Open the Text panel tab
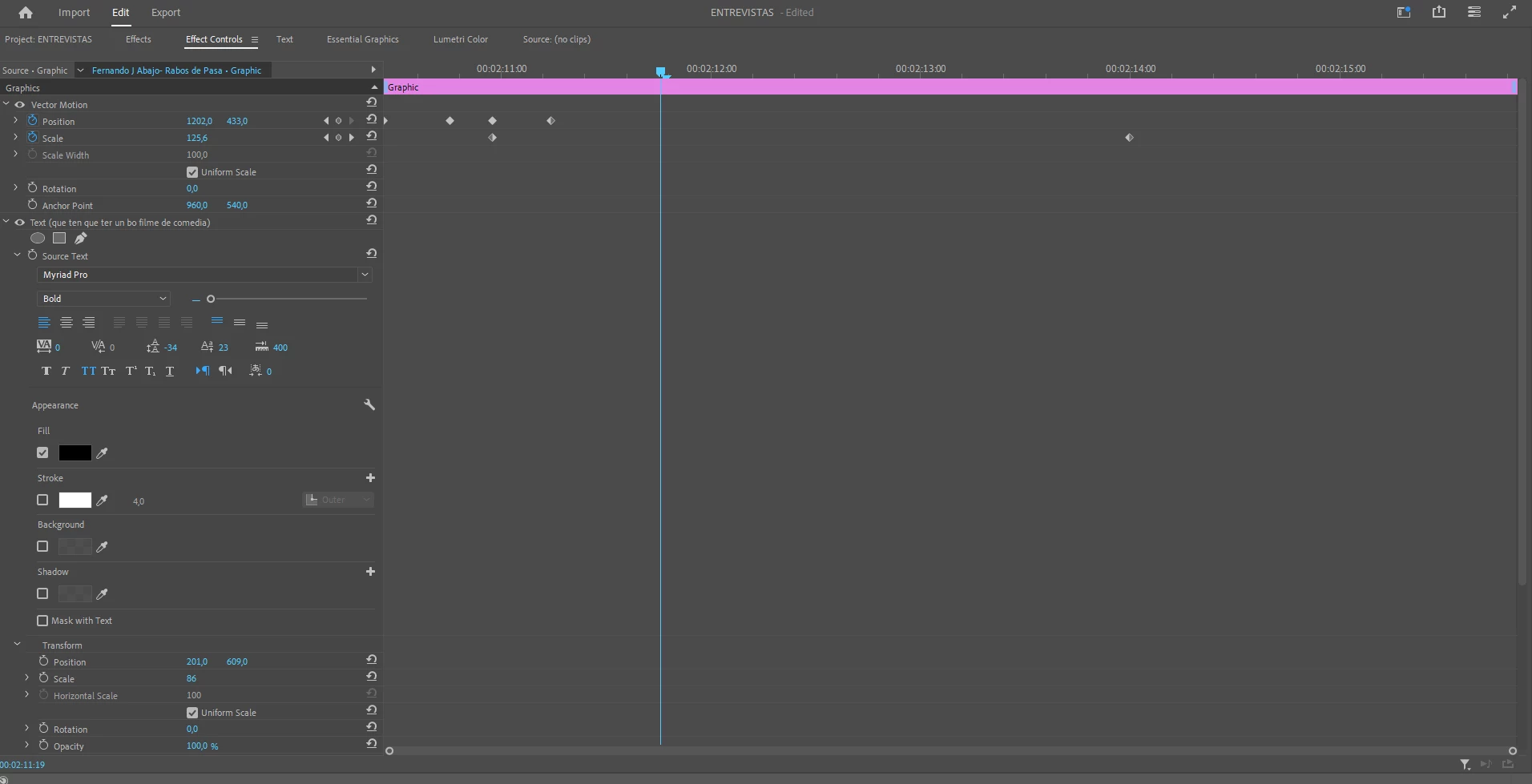This screenshot has height=784, width=1532. (x=284, y=39)
